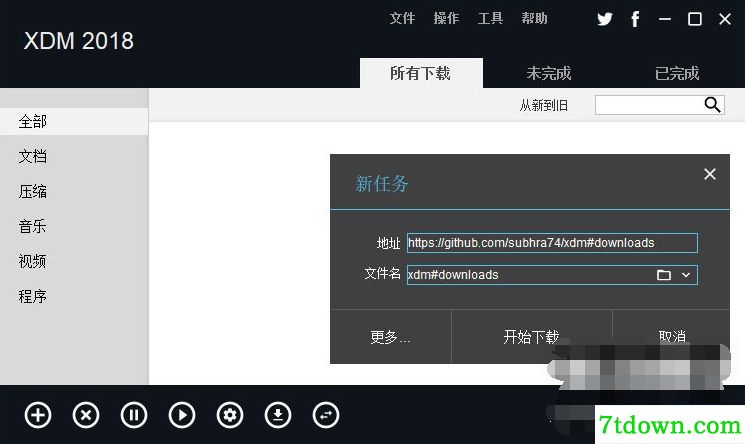Close the 新任务 dialog
The width and height of the screenshot is (745, 444).
point(710,174)
